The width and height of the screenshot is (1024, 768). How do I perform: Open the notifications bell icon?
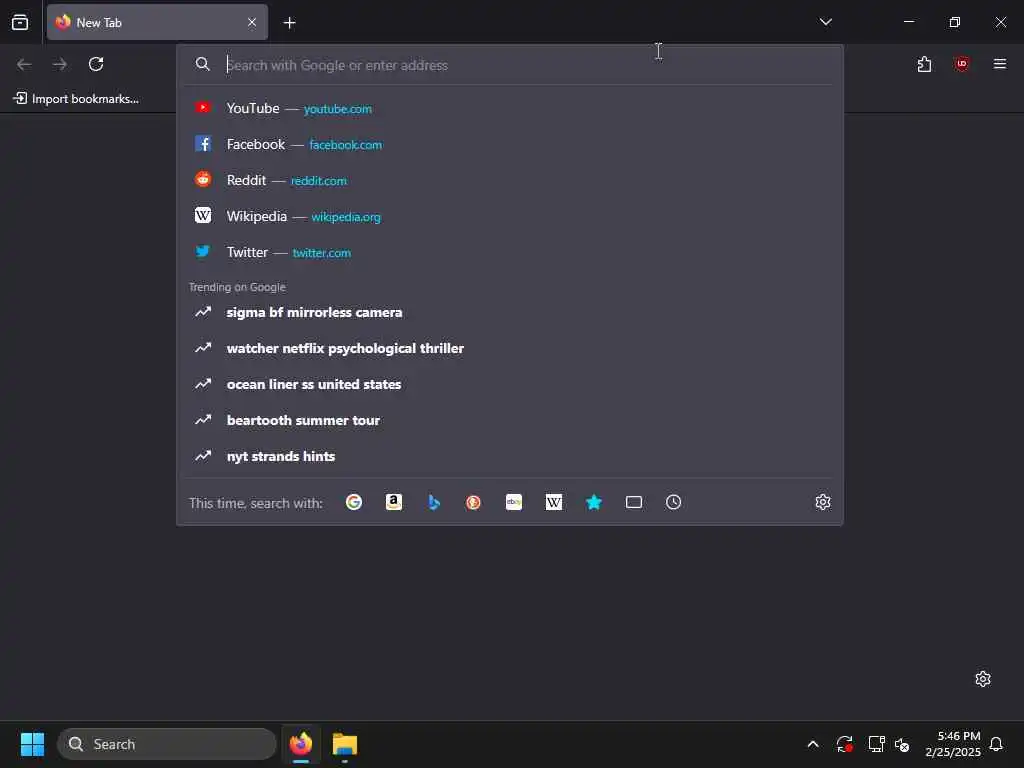pyautogui.click(x=996, y=744)
